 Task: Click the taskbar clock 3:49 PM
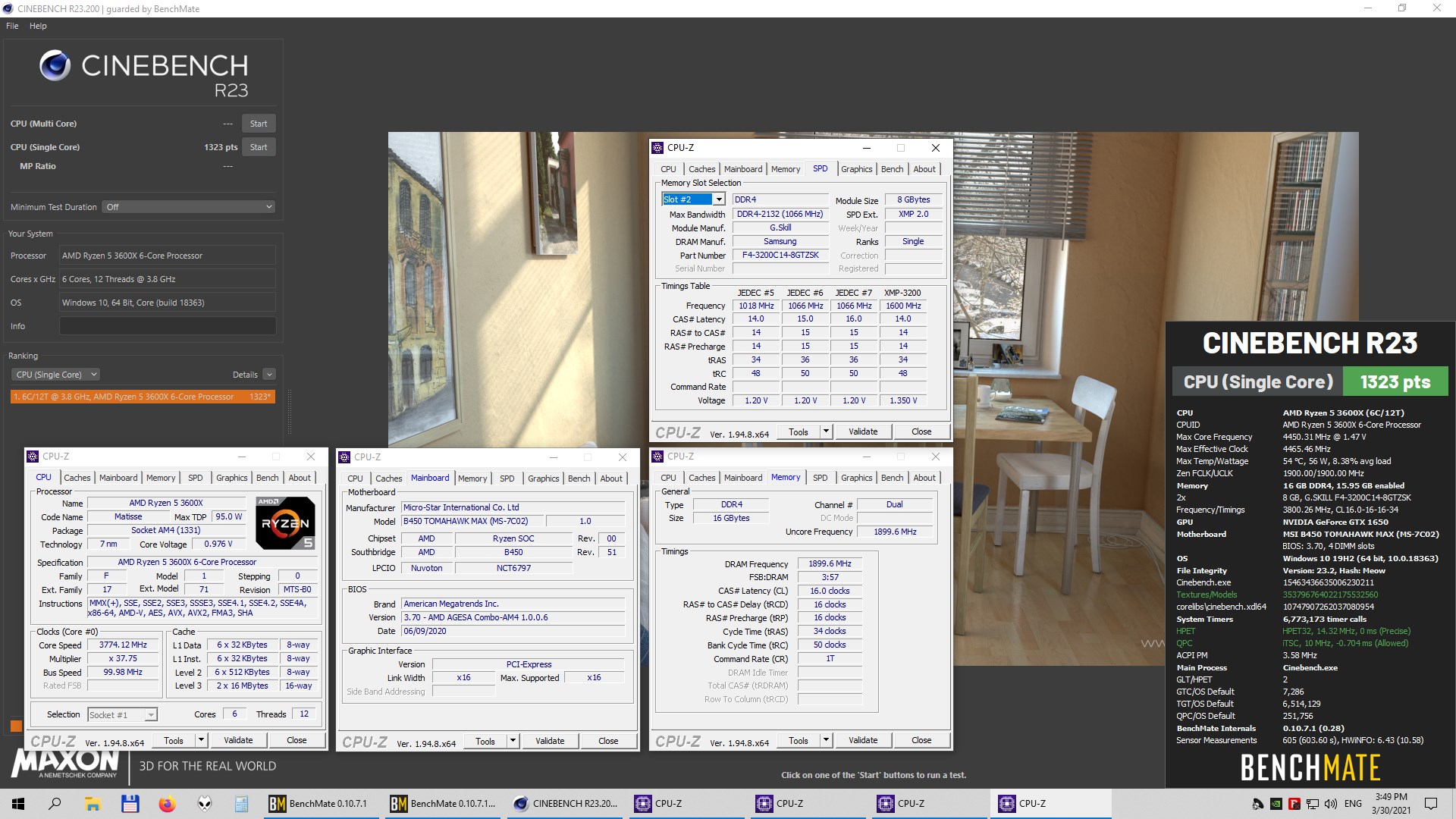pyautogui.click(x=1391, y=797)
